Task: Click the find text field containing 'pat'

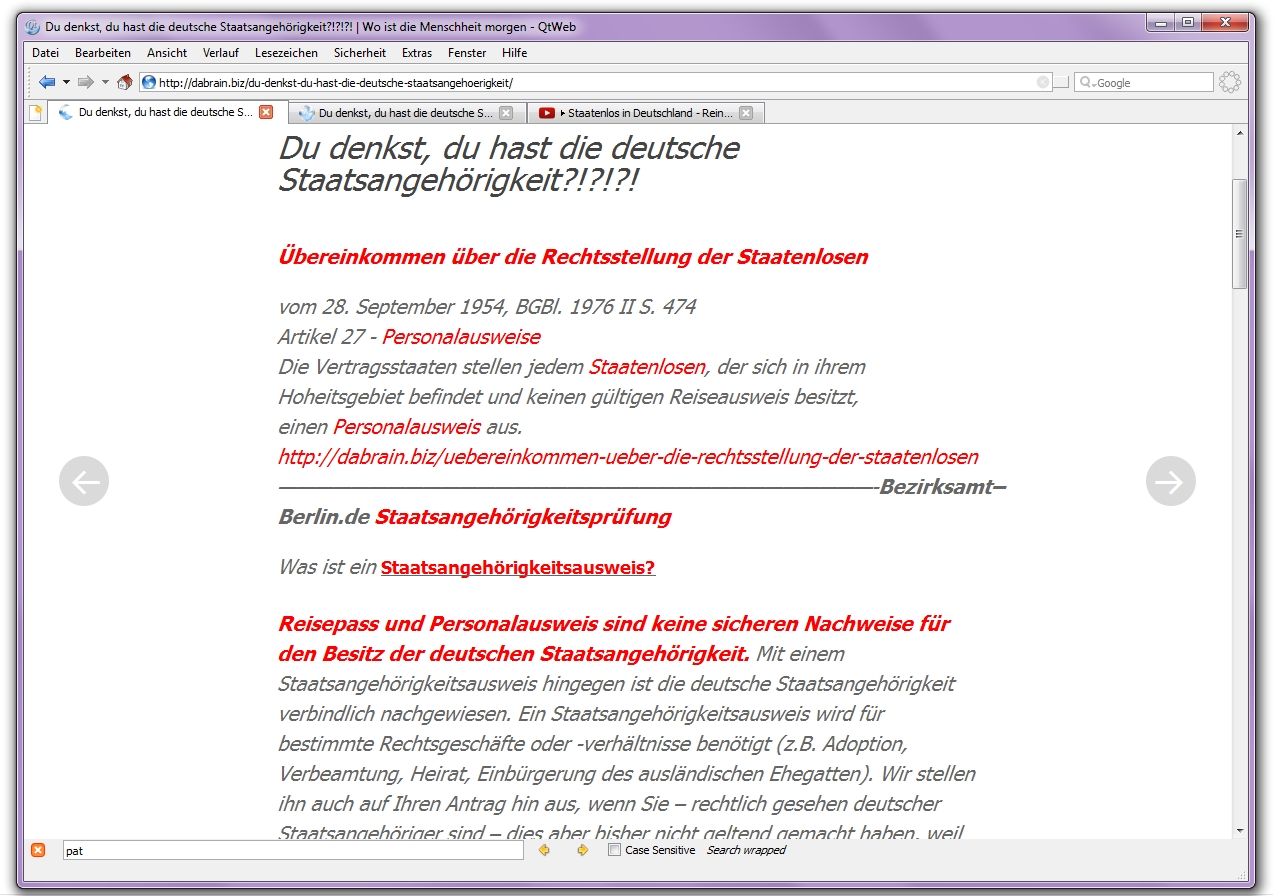Action: coord(292,851)
